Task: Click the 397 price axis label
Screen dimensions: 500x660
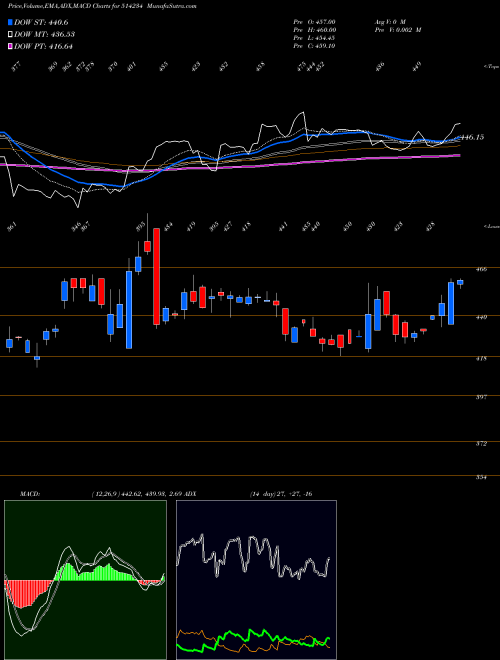Action: [x=483, y=397]
